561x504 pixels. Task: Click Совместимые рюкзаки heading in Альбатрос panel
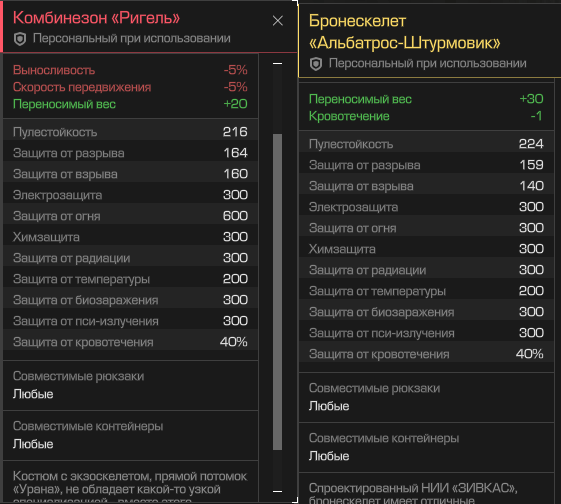(x=374, y=388)
